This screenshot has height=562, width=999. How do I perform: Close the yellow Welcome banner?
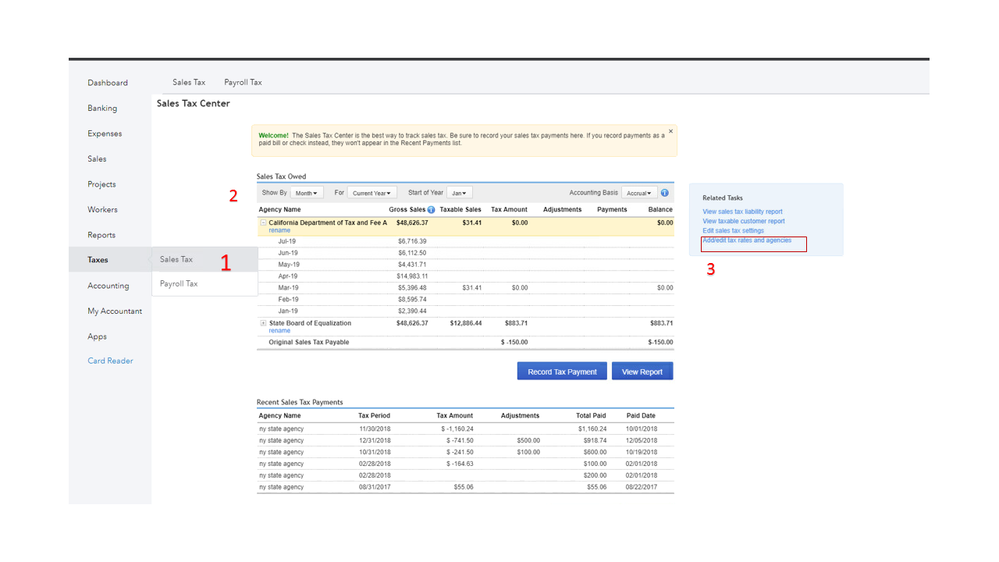(x=670, y=131)
